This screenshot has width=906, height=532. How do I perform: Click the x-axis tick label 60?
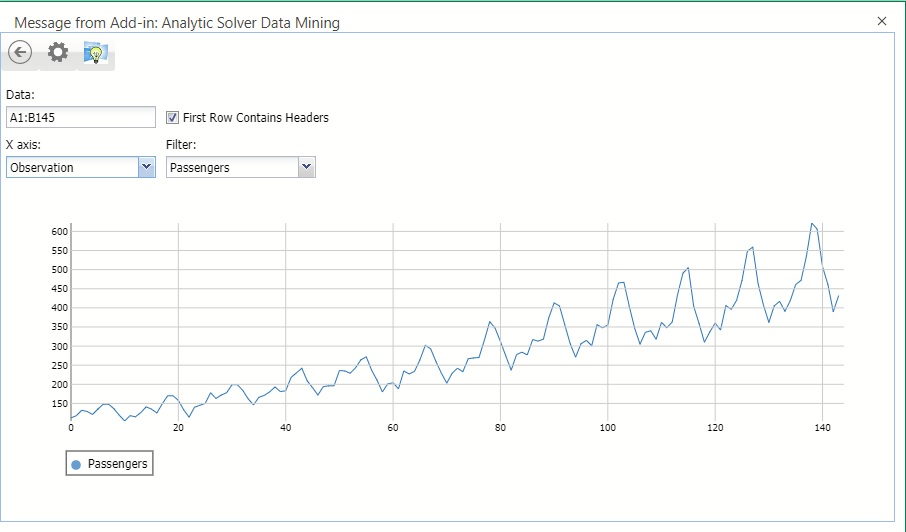393,428
